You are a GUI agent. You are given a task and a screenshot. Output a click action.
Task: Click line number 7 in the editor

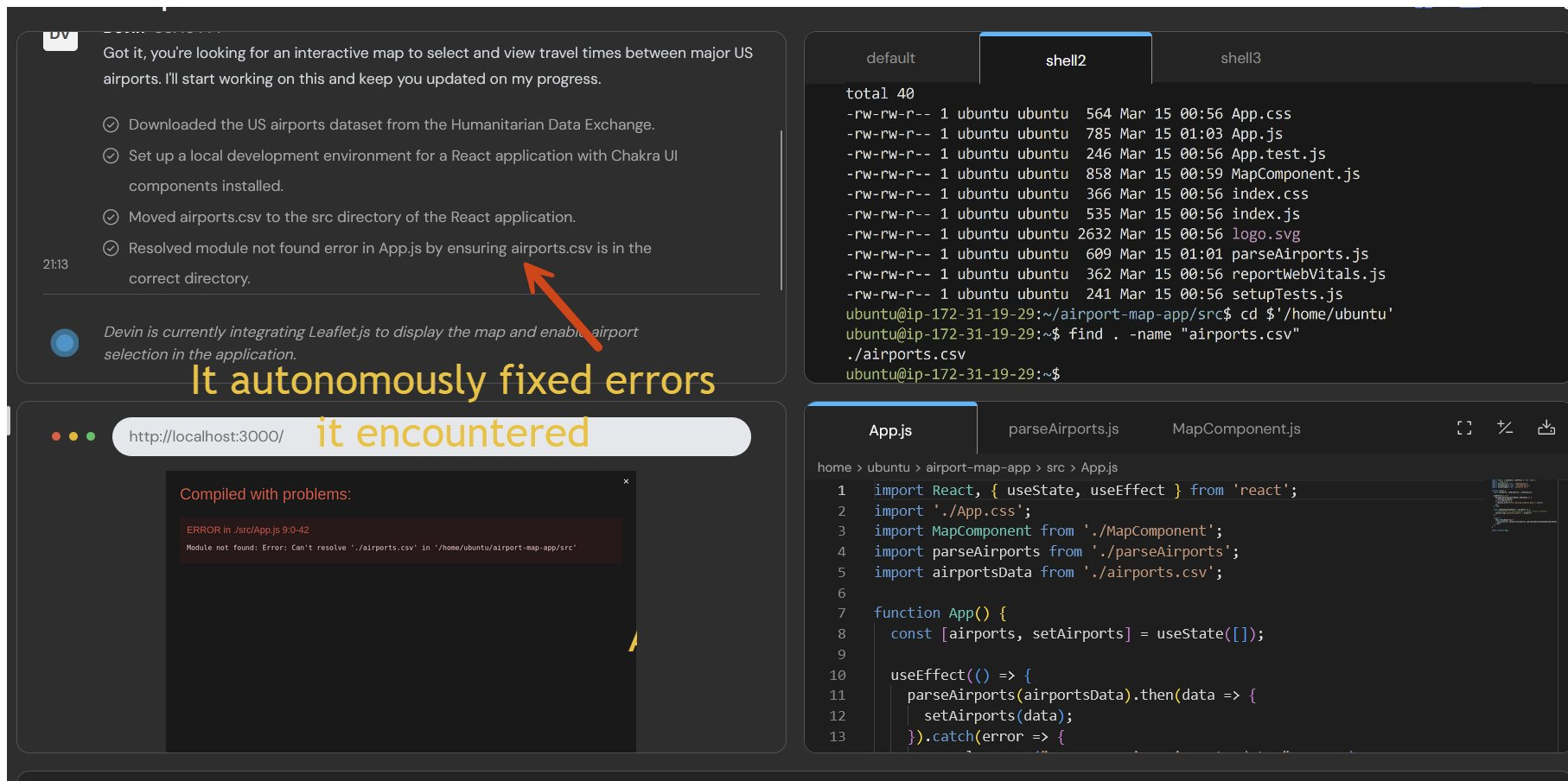click(x=841, y=613)
